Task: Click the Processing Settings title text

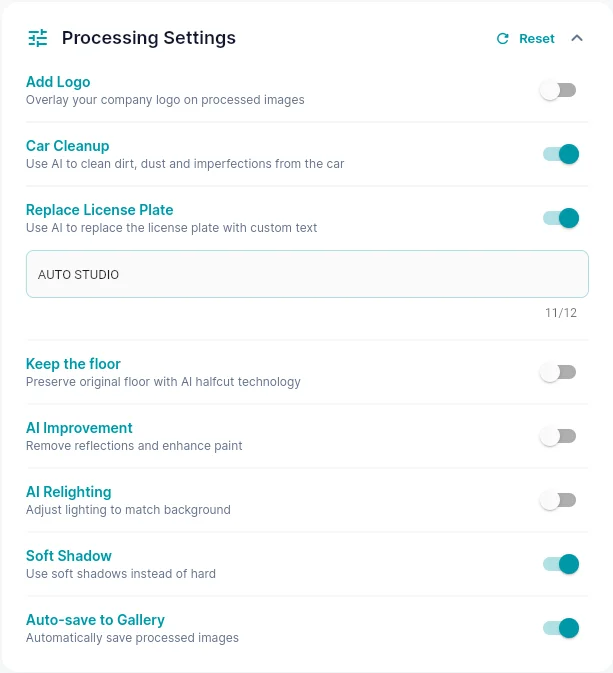Action: 149,38
